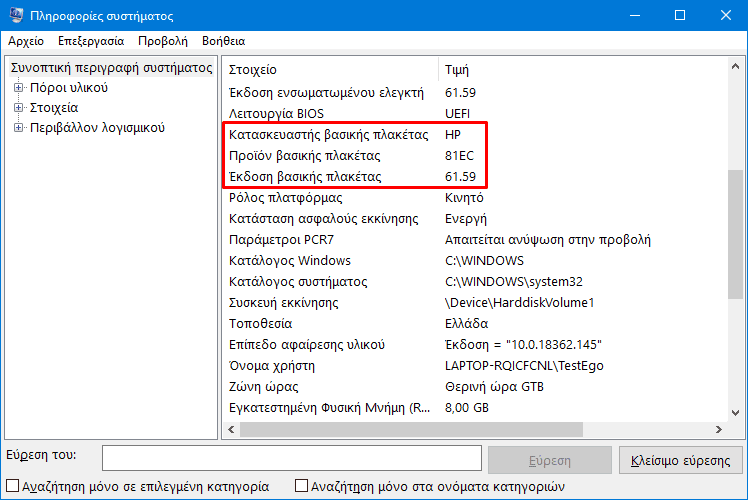
Task: Select the Λειτουργία BIOS row
Action: (x=475, y=114)
